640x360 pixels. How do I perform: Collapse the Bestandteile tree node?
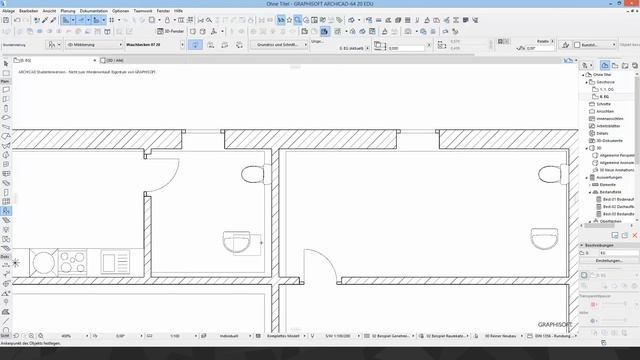point(590,192)
